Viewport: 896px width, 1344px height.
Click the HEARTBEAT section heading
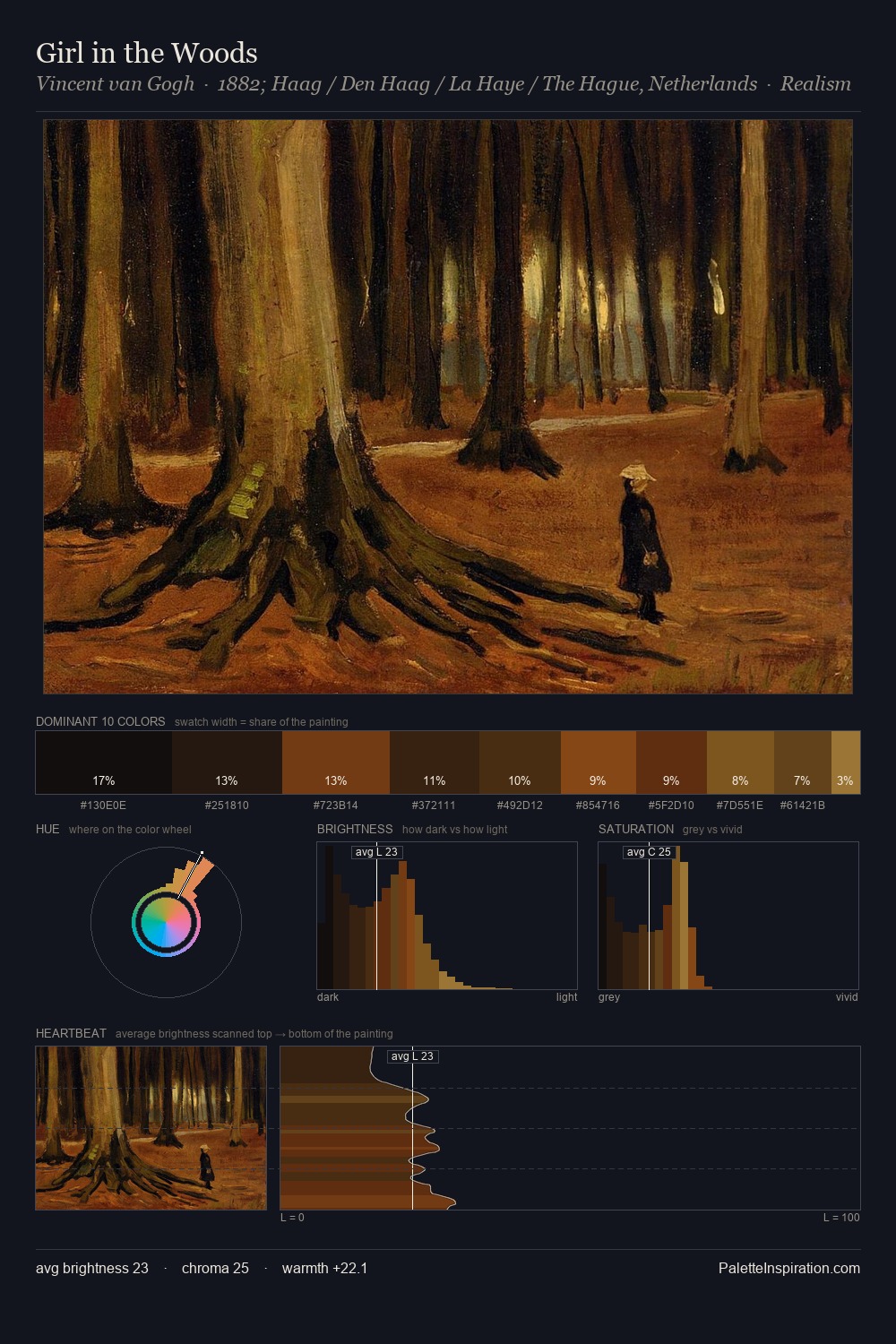point(71,1033)
